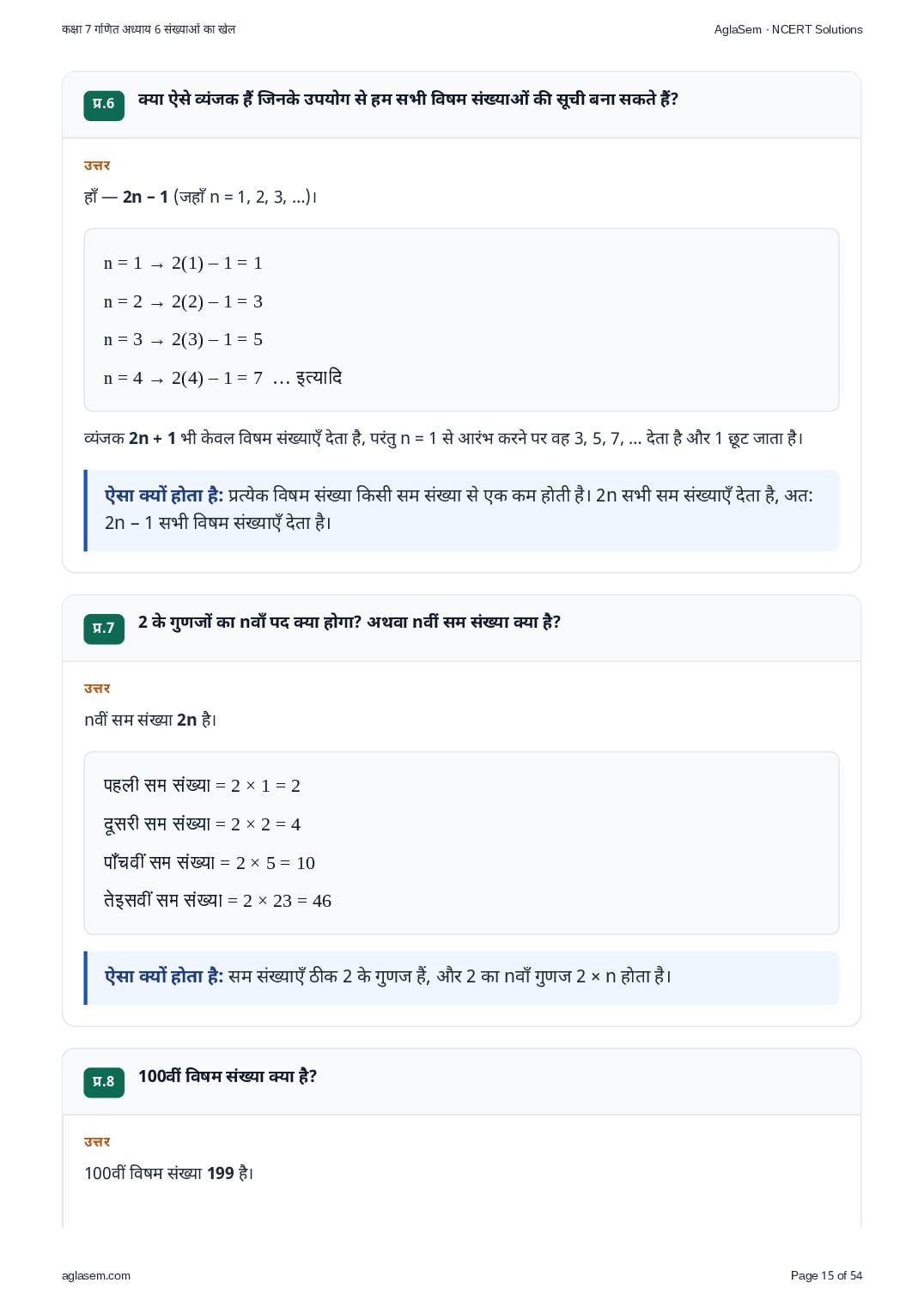Click the line n = 4 → 2(4) – 1 = 7

[x=222, y=378]
